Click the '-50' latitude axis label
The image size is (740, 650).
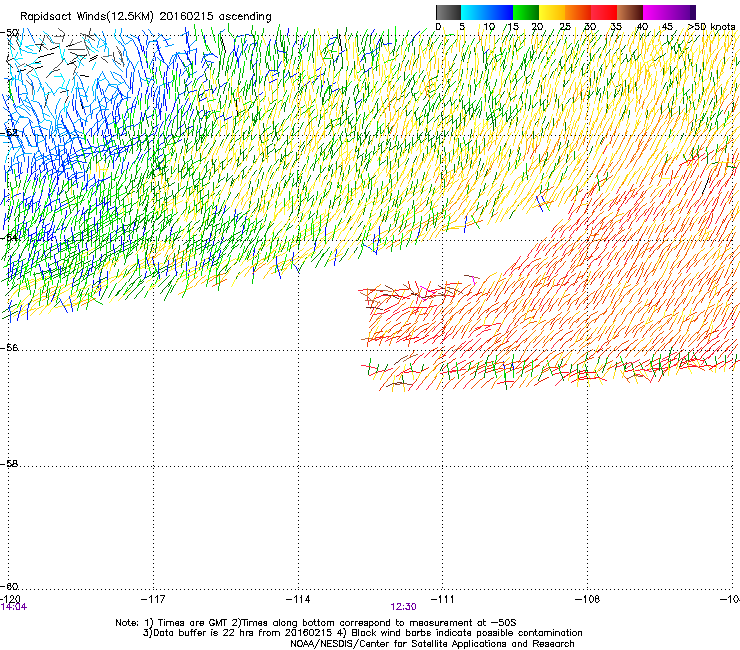coord(10,33)
